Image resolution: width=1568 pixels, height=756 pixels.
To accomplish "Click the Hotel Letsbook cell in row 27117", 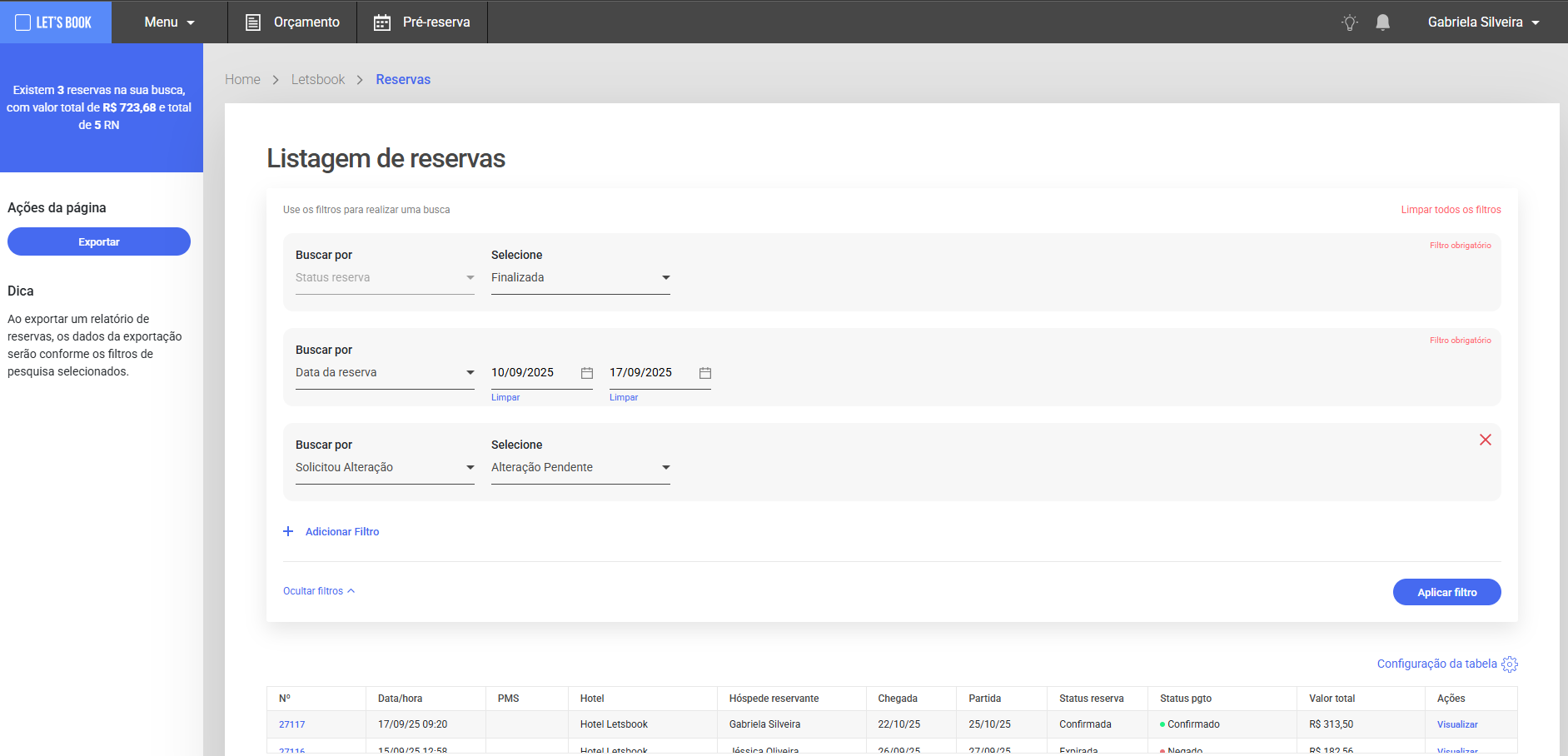I will 642,724.
